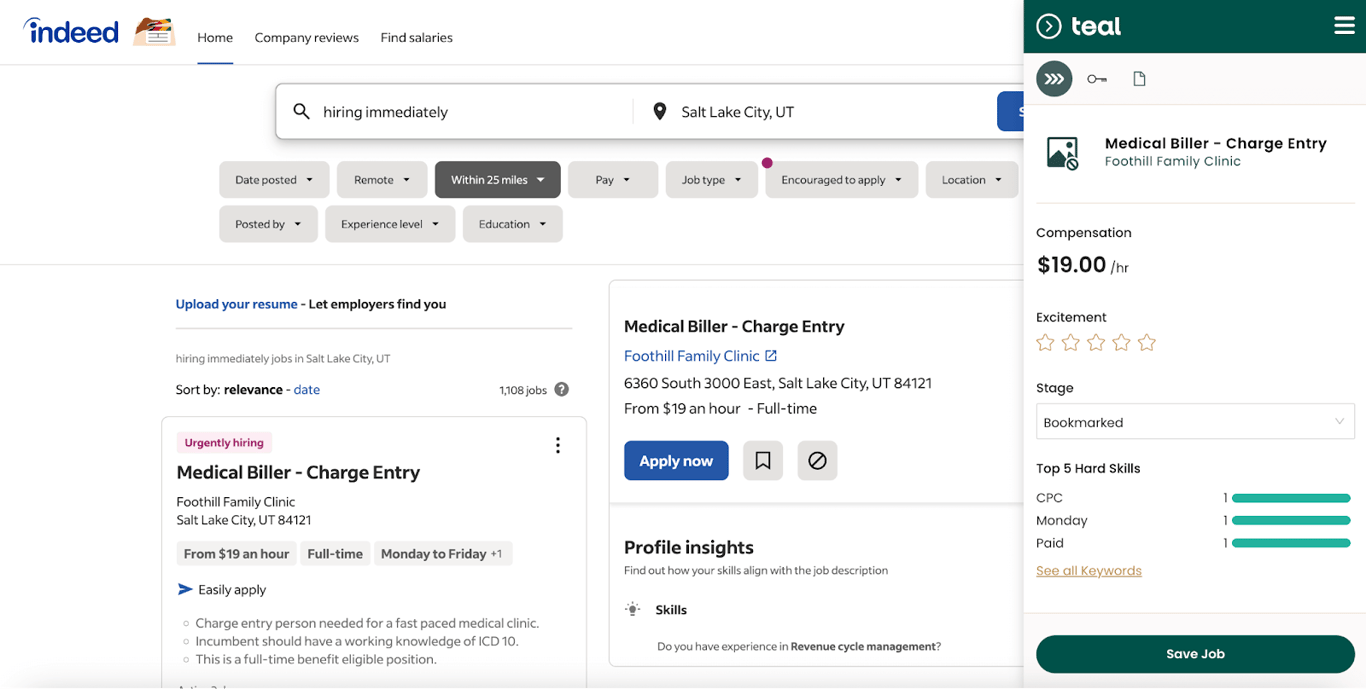
Task: Click the colorful notebook icon beside Indeed logo
Action: coord(154,32)
